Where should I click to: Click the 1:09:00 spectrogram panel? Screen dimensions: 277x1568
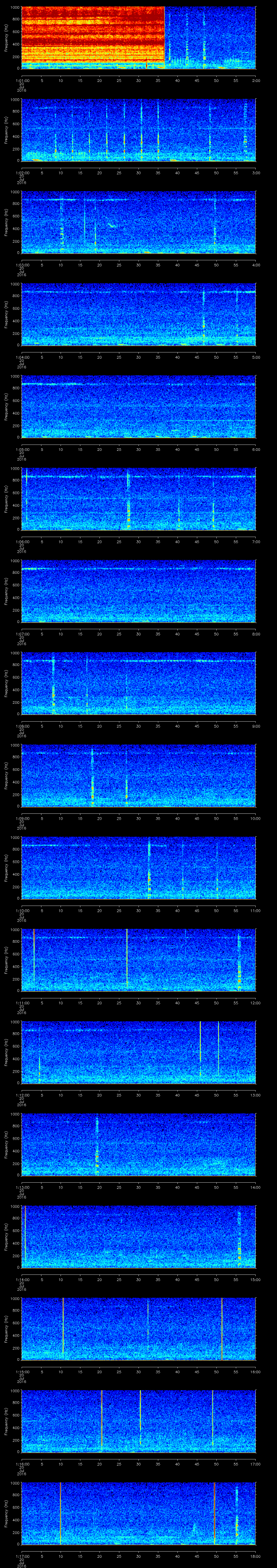click(138, 775)
